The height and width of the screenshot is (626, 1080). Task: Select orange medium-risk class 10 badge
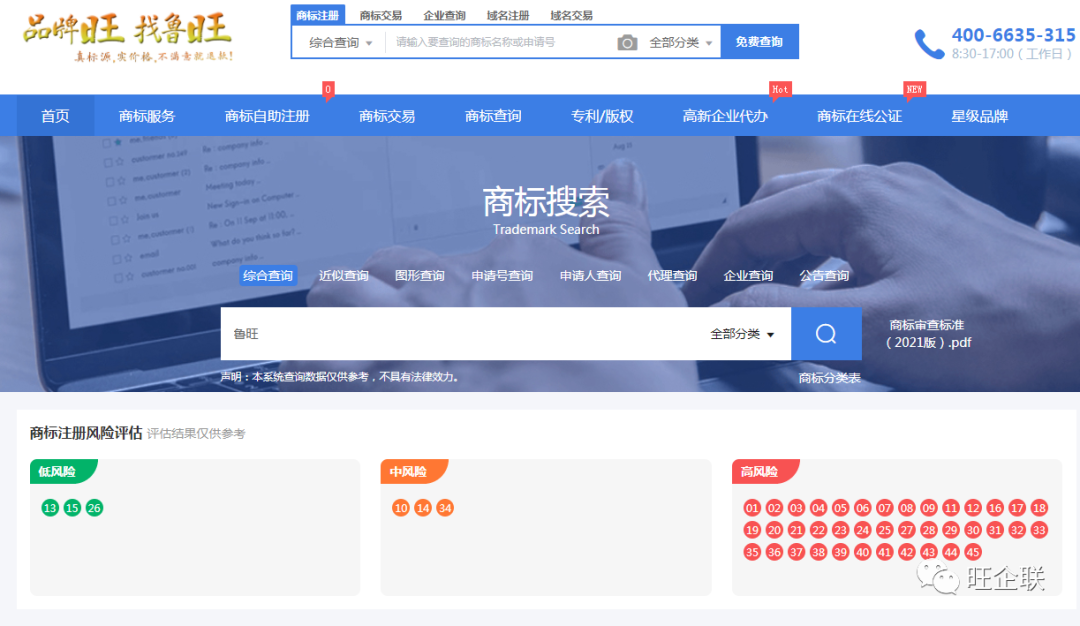click(401, 508)
